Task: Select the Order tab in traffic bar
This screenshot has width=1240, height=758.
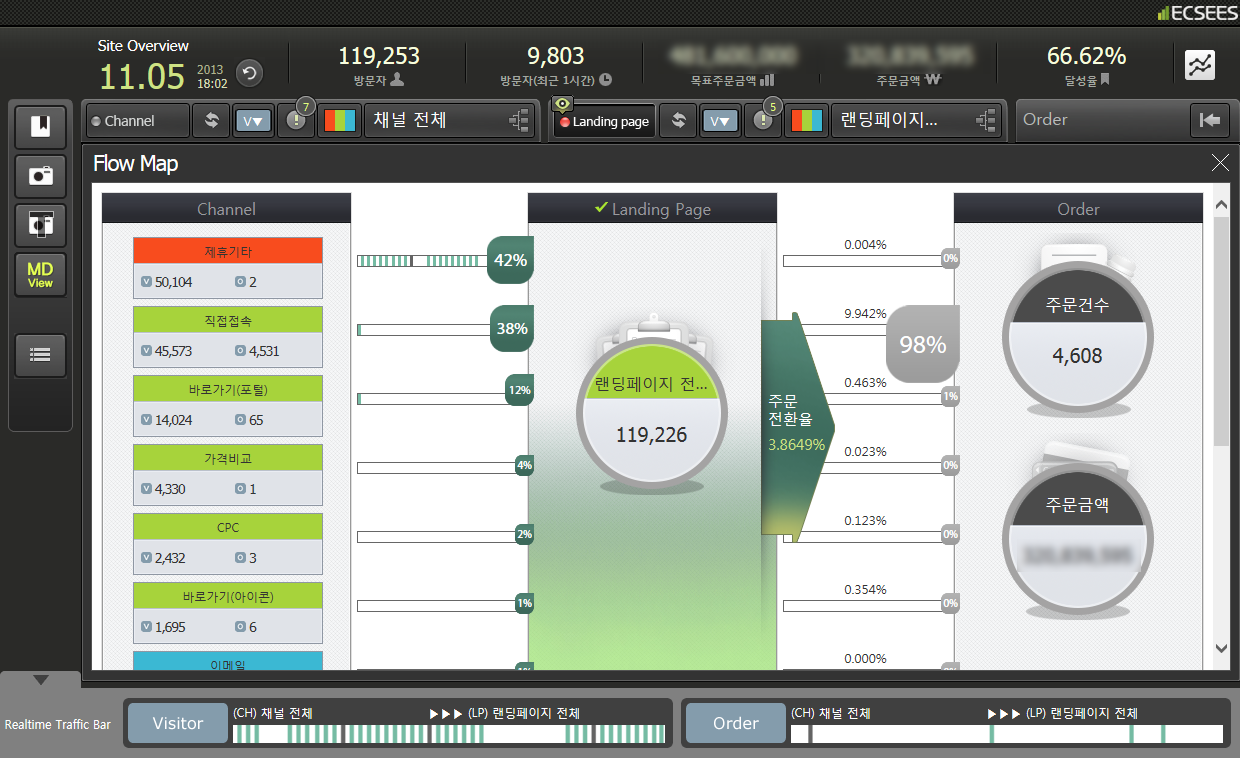Action: click(x=736, y=723)
